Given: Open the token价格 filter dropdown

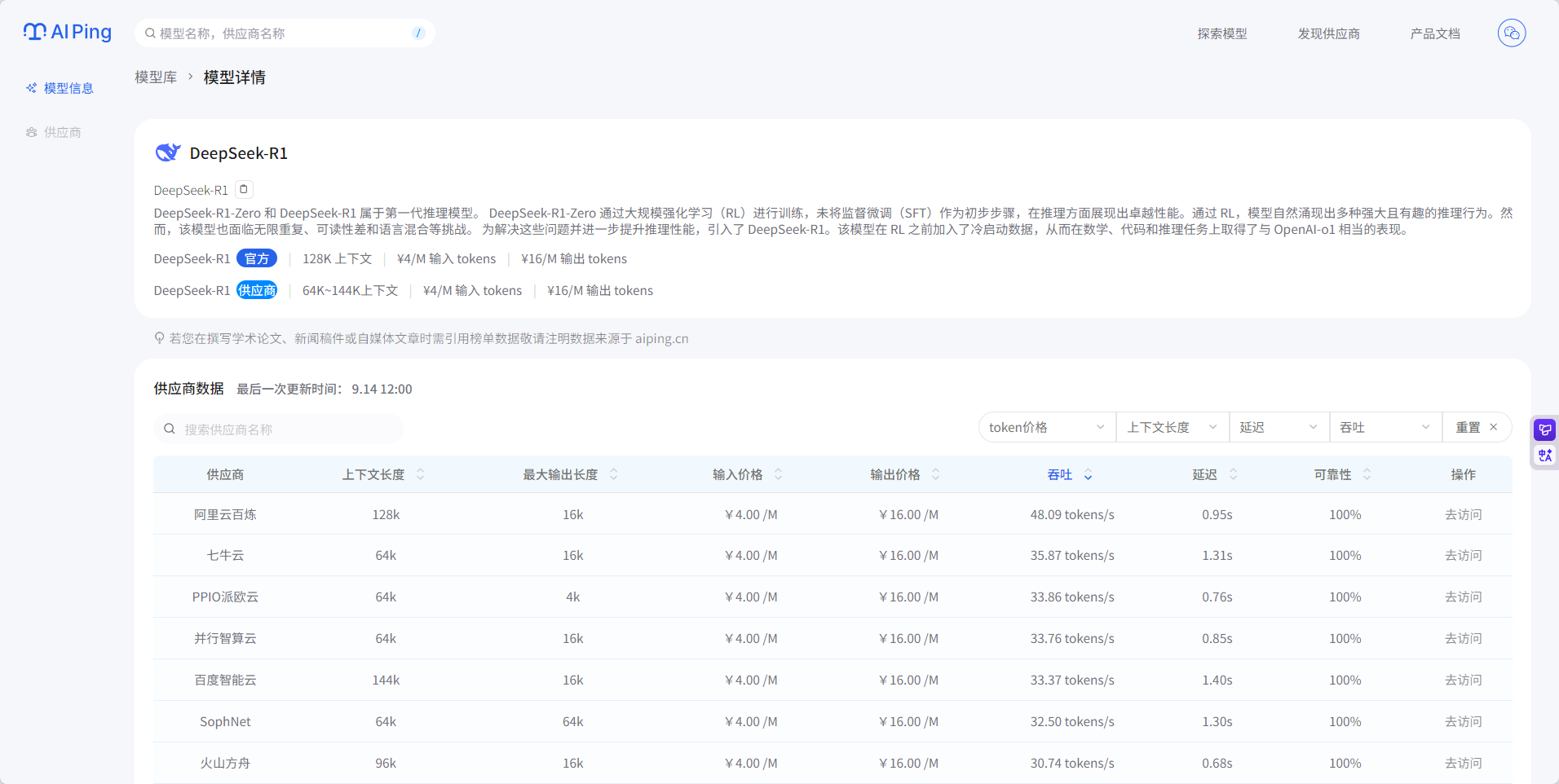Looking at the screenshot, I should coord(1047,427).
